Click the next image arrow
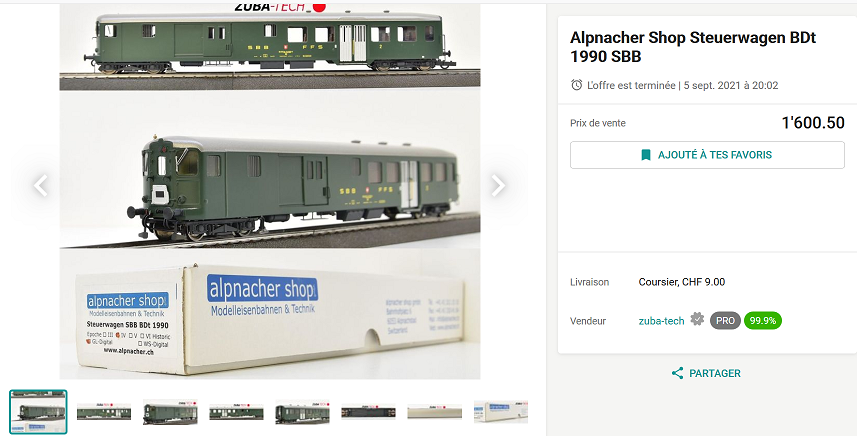The height and width of the screenshot is (436, 857). (x=498, y=185)
